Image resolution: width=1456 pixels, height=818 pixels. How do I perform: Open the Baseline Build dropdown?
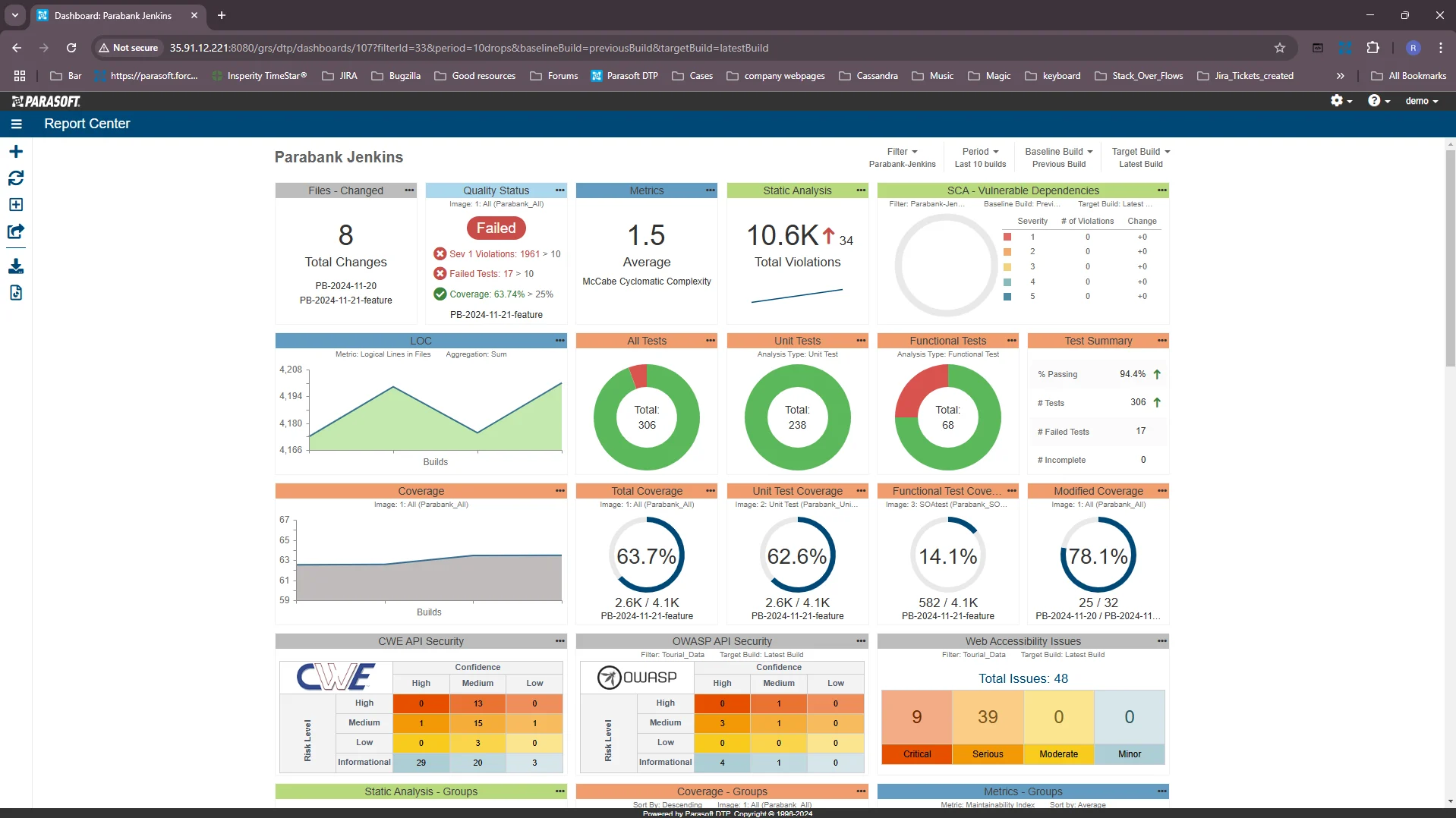[1059, 152]
